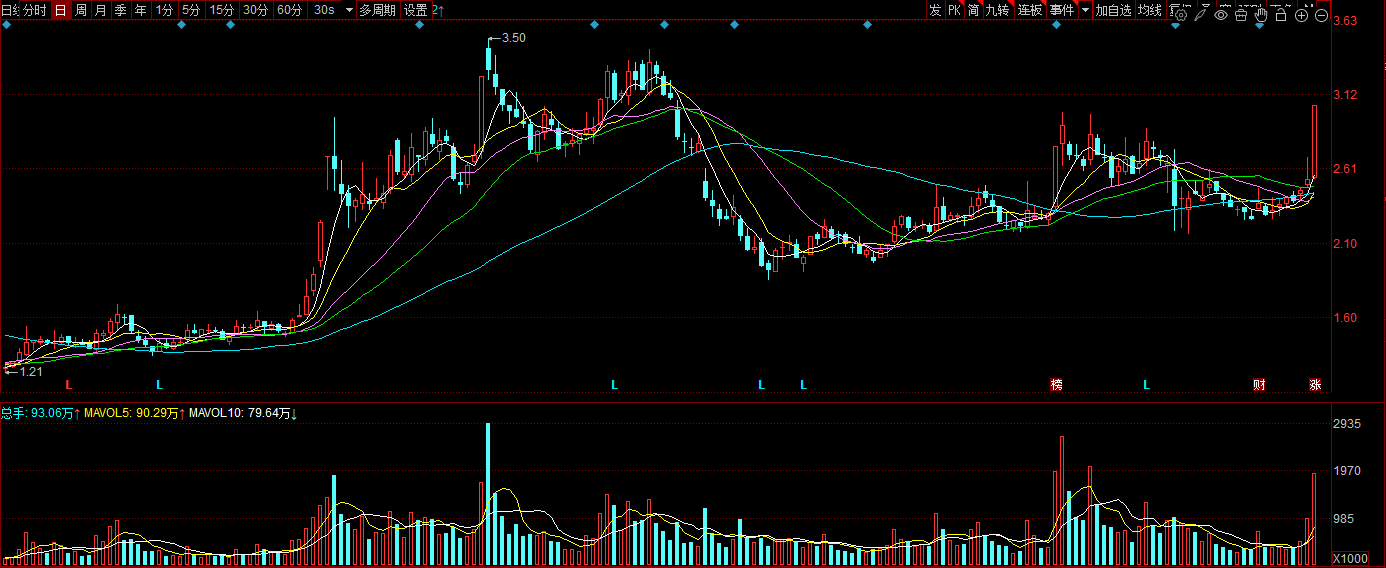Viewport: 1386px width, 568px height.
Task: Expand the dropdown arrow next to 事件
Action: coord(1086,10)
